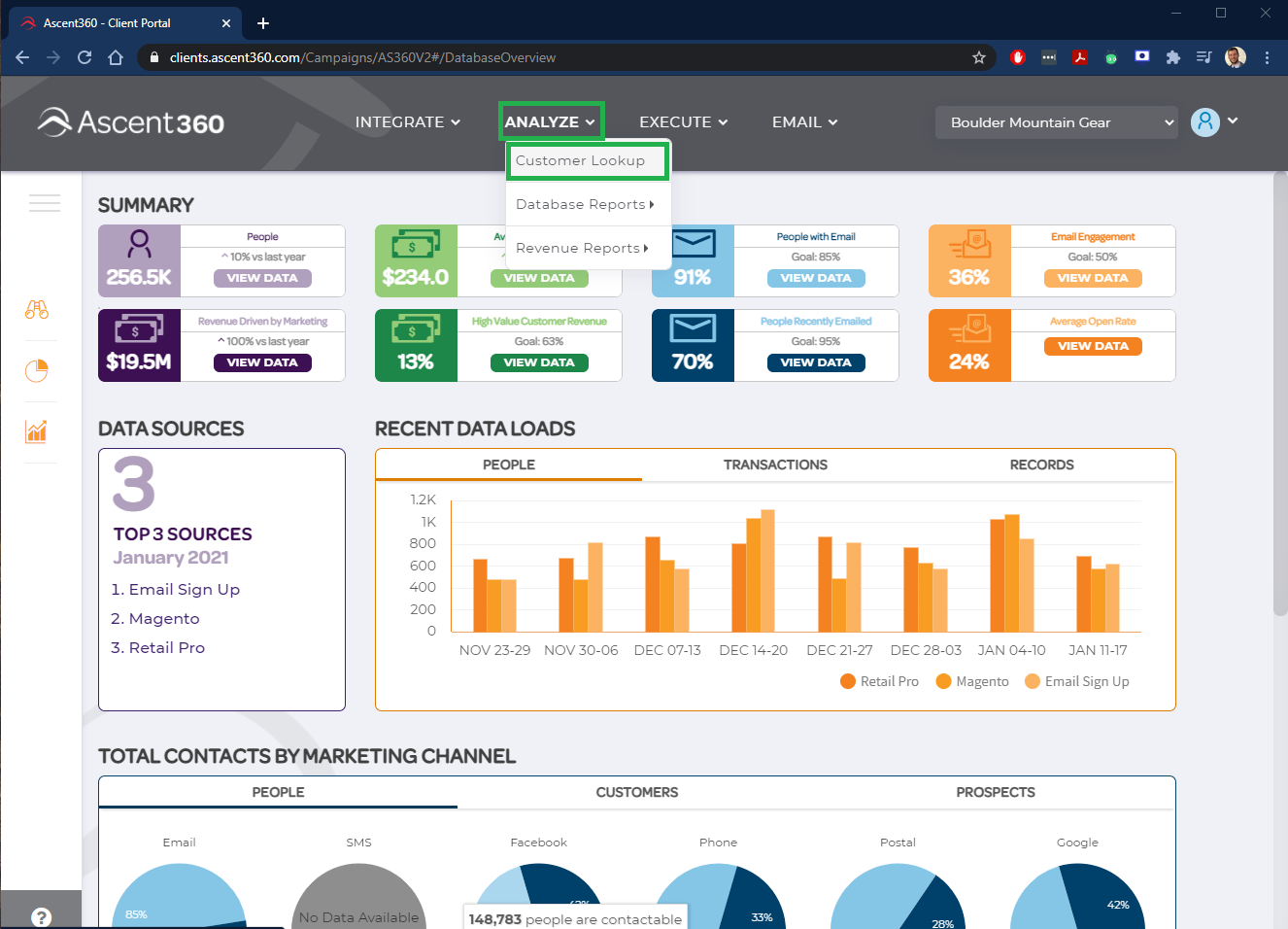Click the help question mark icon
The height and width of the screenshot is (929, 1288).
[x=41, y=916]
